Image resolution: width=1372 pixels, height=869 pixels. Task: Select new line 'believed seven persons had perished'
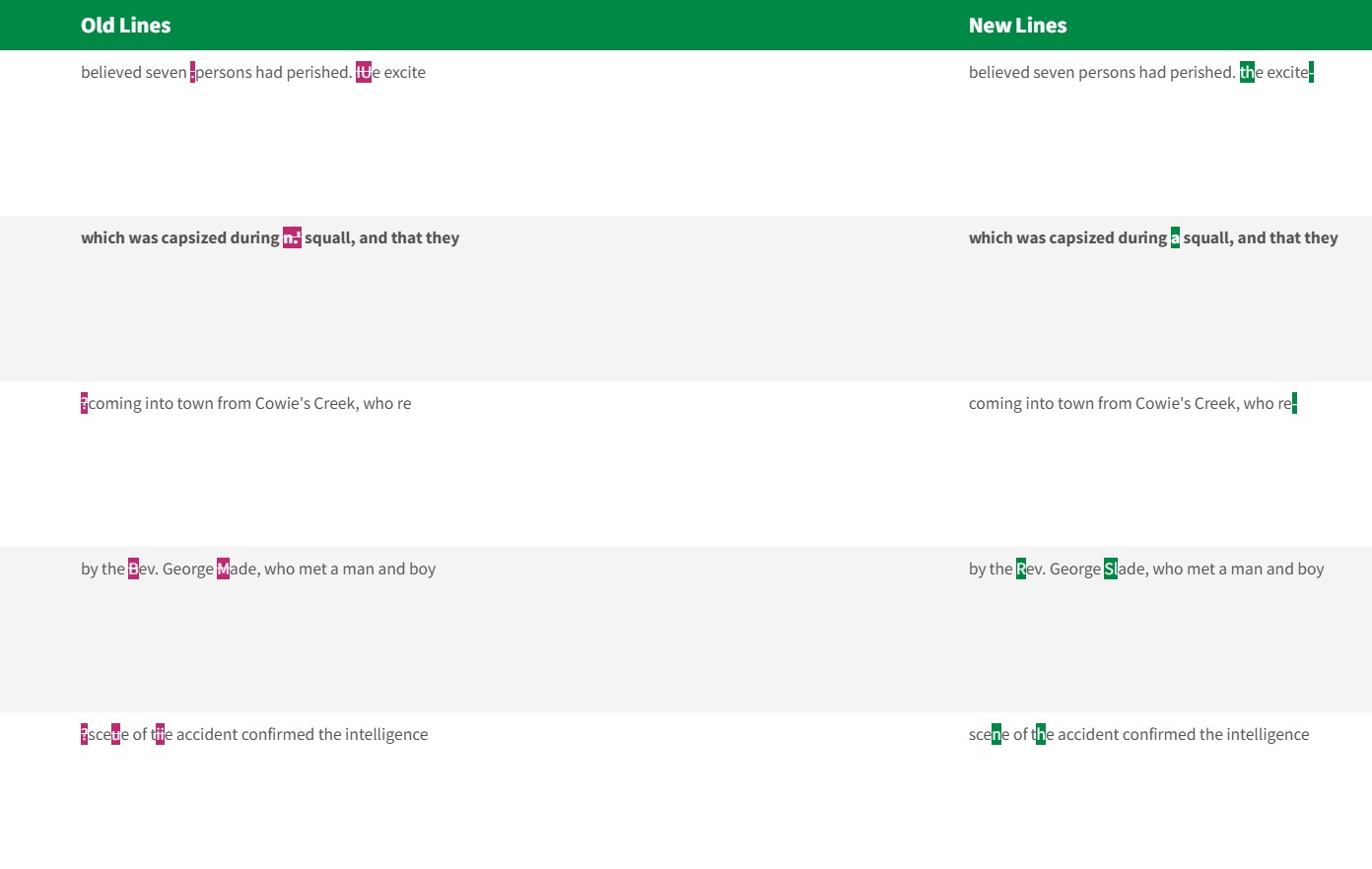pyautogui.click(x=1101, y=73)
